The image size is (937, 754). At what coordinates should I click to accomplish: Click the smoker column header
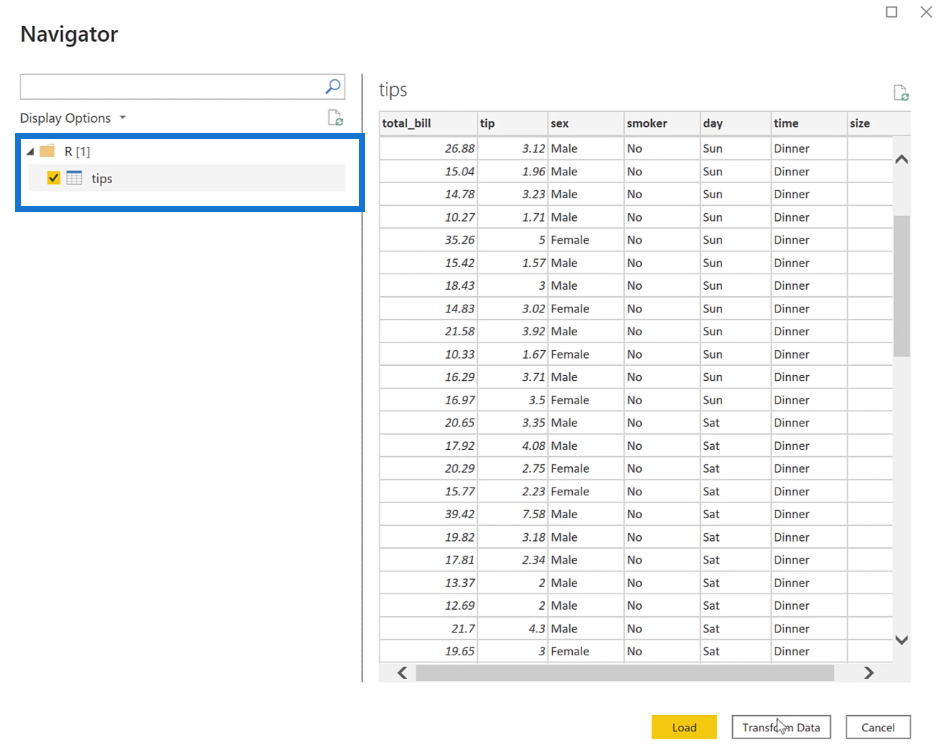tap(662, 123)
